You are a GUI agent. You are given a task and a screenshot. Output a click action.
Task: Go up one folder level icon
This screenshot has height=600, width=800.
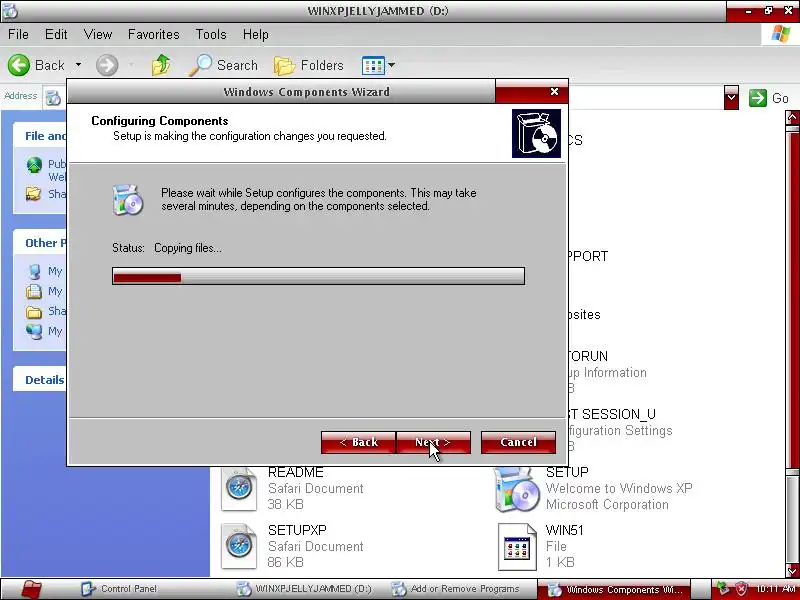[x=161, y=65]
